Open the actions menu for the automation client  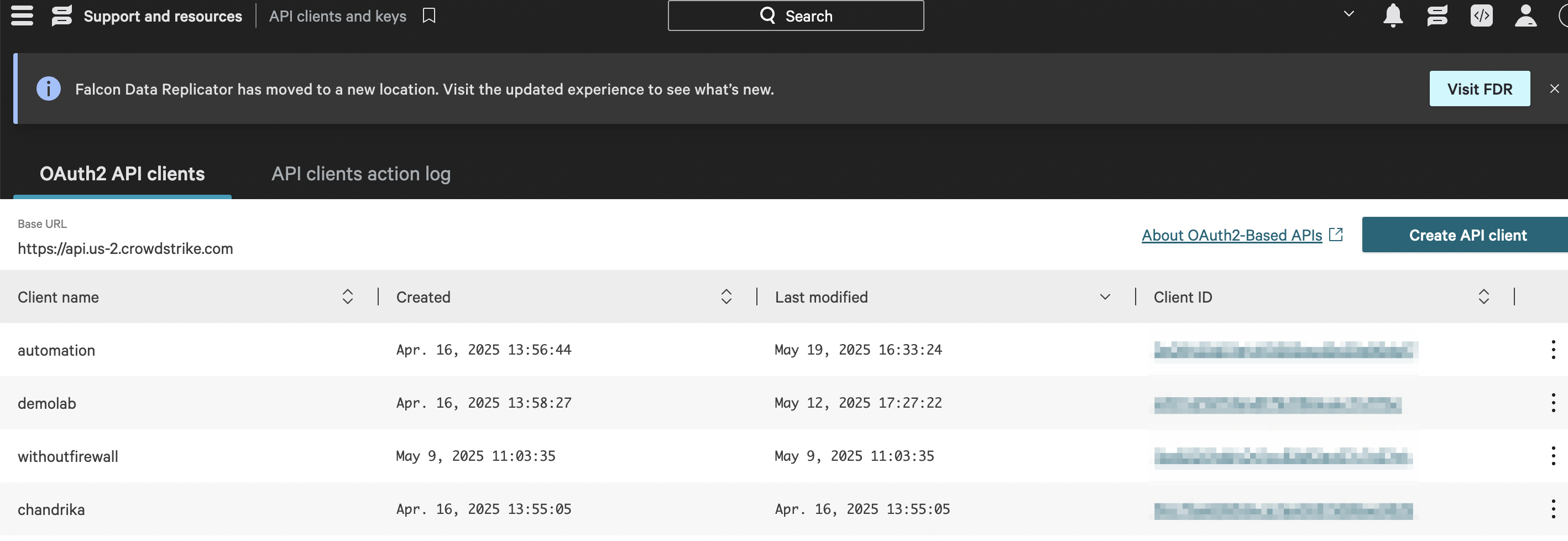pos(1554,350)
